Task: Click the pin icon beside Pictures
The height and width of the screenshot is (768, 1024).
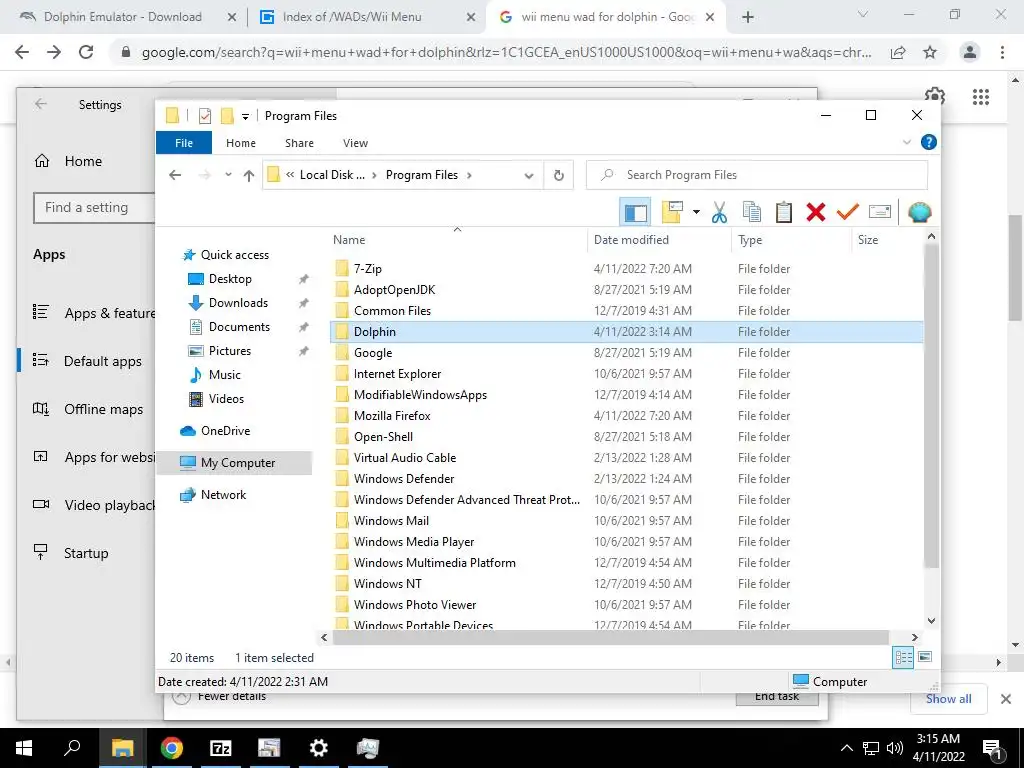Action: 304,351
